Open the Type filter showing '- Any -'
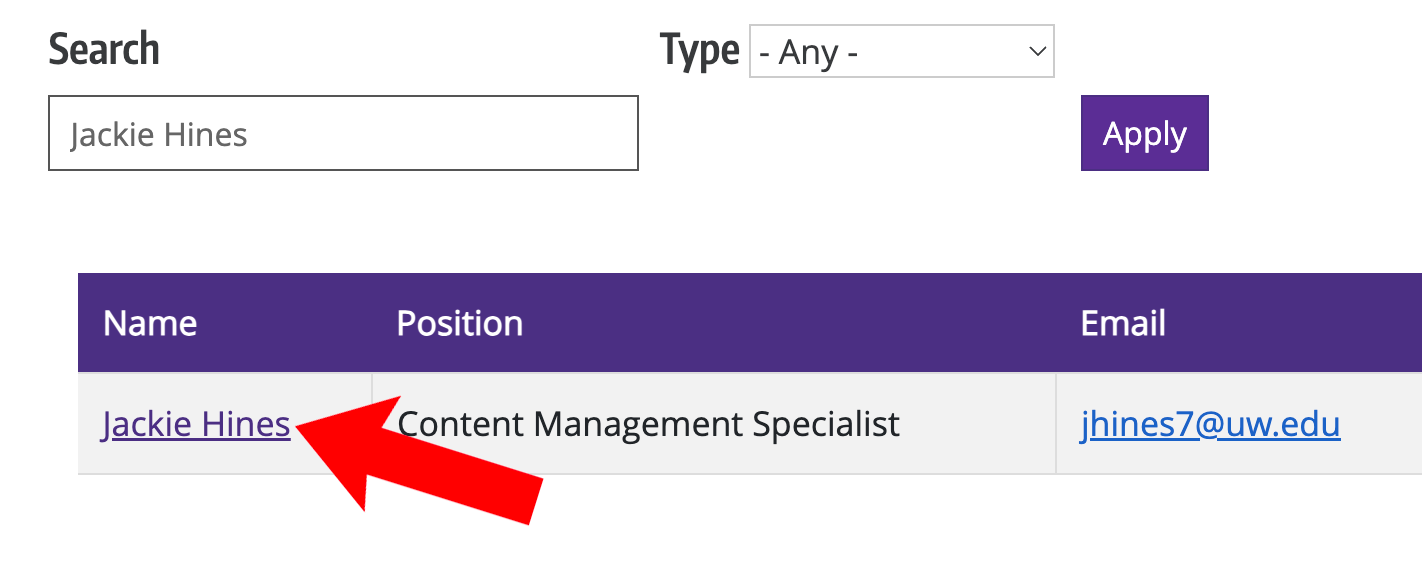 pyautogui.click(x=900, y=51)
